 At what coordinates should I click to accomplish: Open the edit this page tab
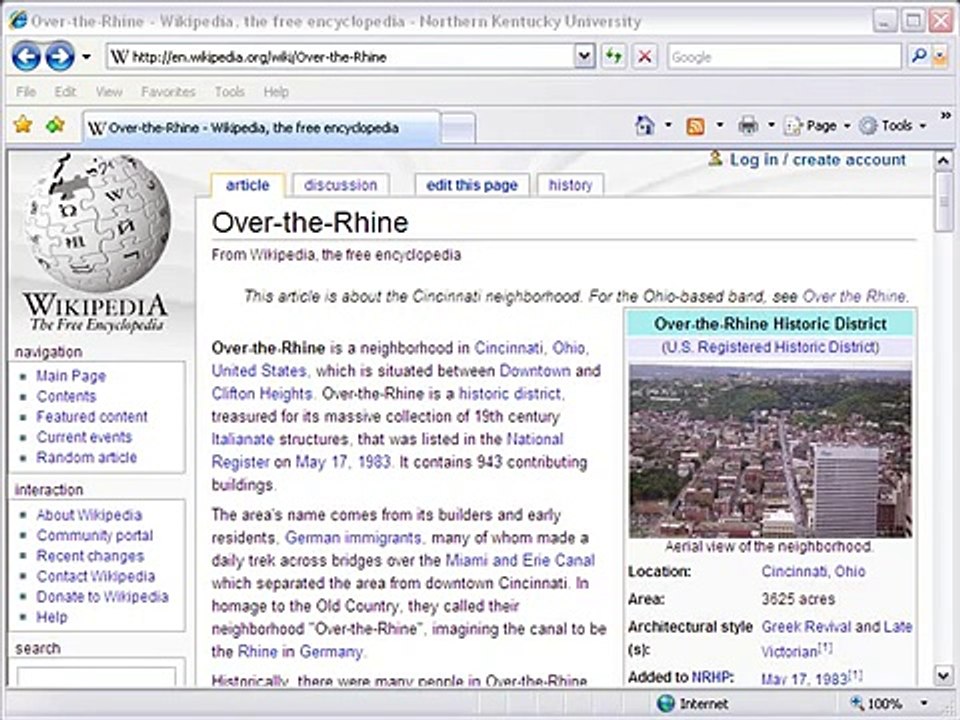tap(471, 185)
